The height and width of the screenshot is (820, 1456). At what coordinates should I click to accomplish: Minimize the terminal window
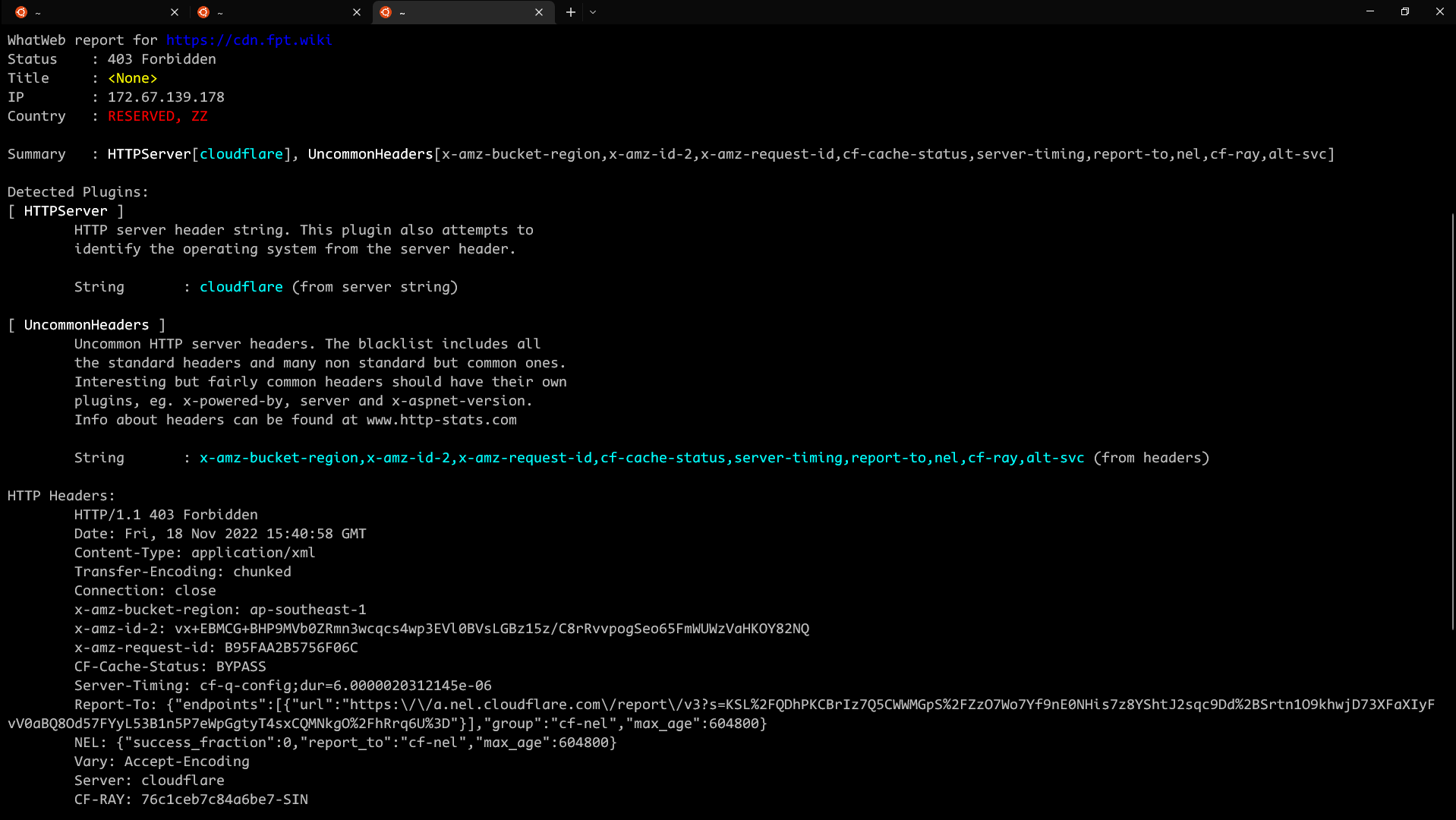pos(1370,11)
